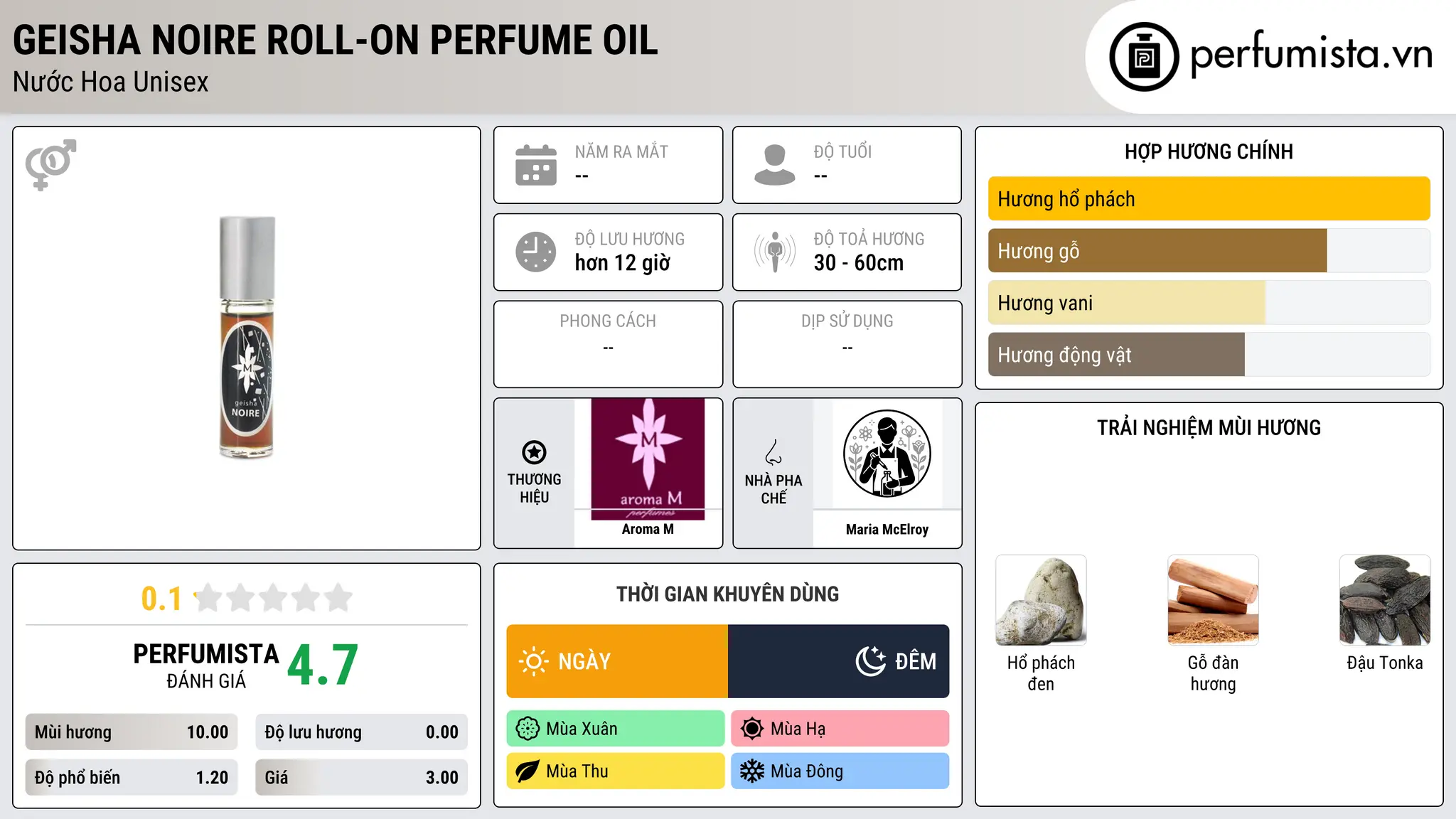Select the Gỗ đàn hương note image
Image resolution: width=1456 pixels, height=819 pixels.
pyautogui.click(x=1213, y=600)
